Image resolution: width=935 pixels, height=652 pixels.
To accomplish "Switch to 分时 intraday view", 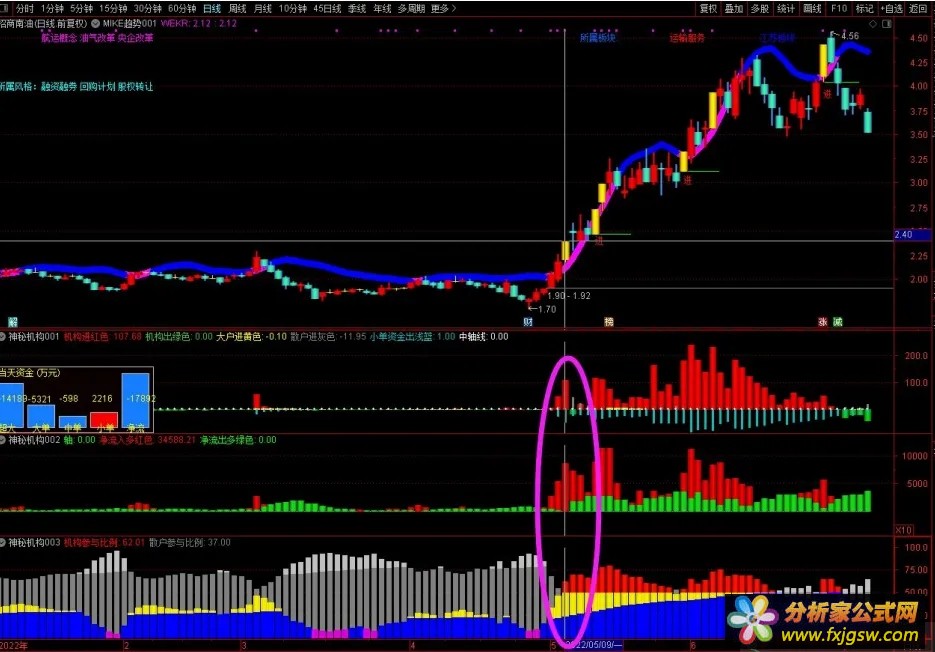I will pos(25,8).
